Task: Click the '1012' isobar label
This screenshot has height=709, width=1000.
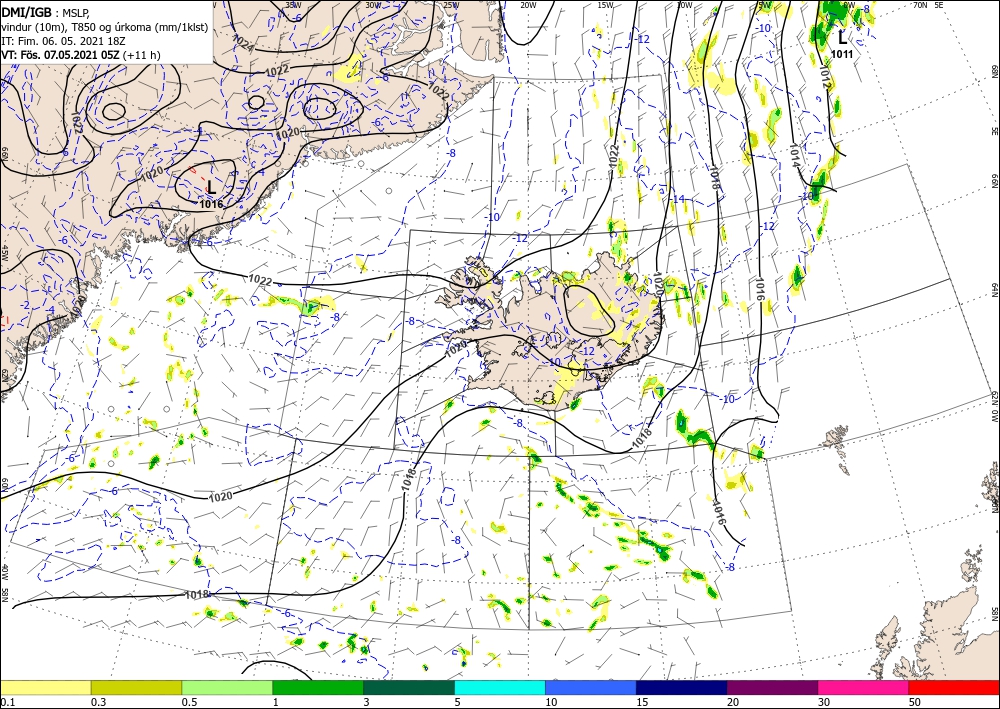Action: tap(824, 78)
